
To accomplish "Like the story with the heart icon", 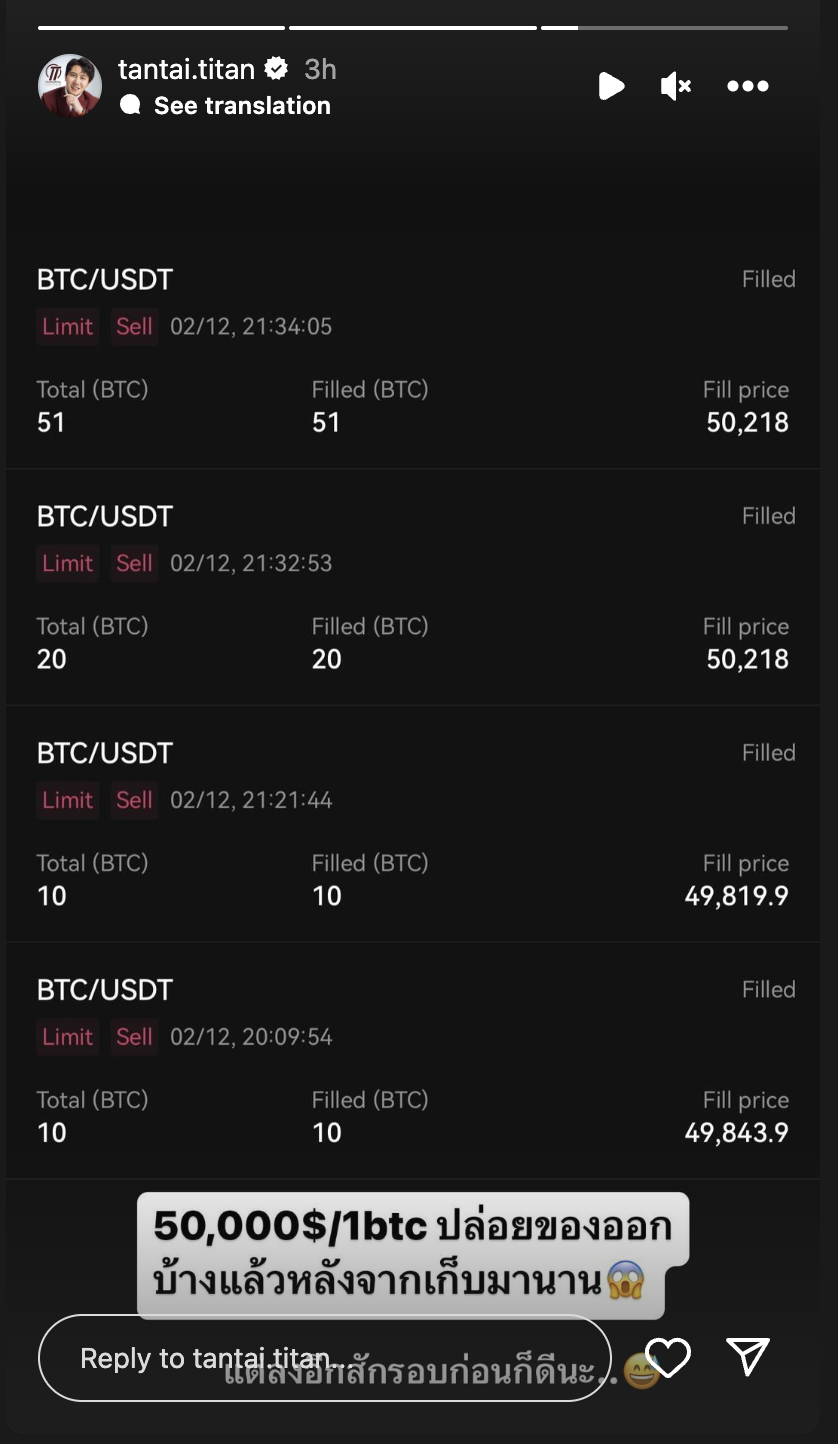I will pyautogui.click(x=668, y=1357).
